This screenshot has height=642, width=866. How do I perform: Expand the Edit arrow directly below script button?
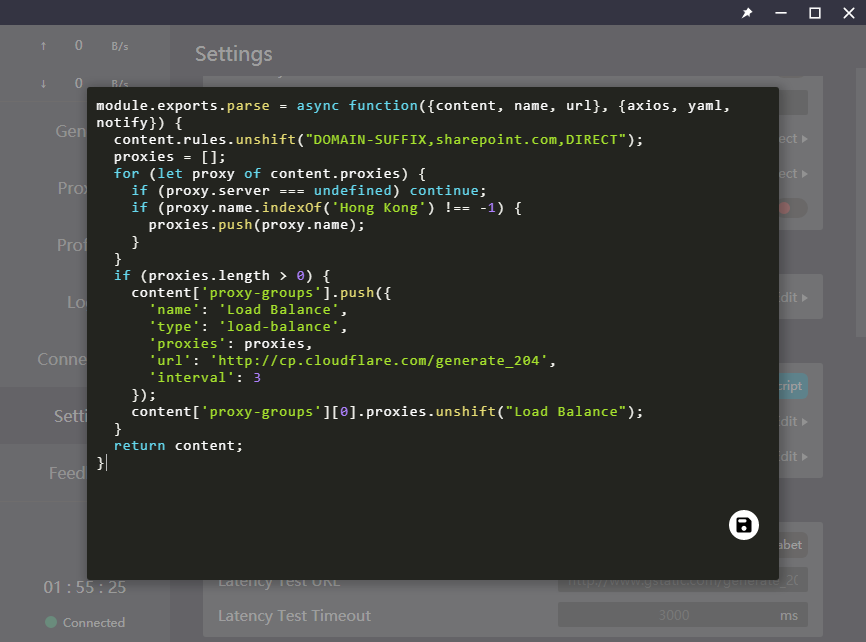pos(797,421)
